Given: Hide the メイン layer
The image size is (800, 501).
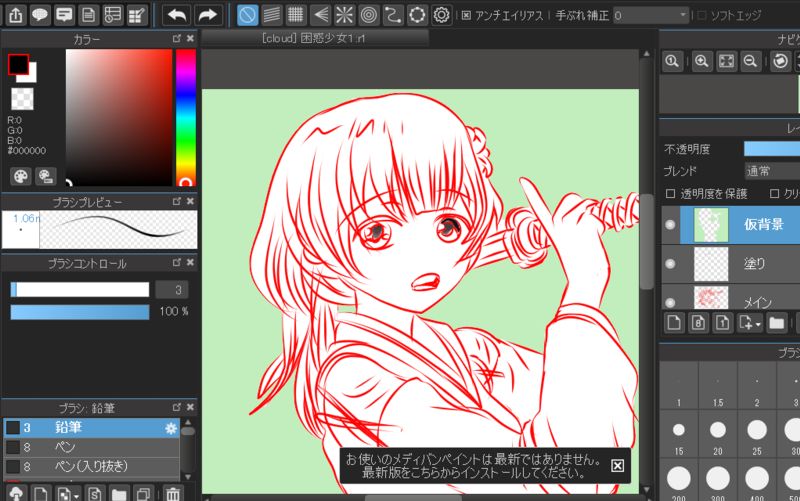Looking at the screenshot, I should (670, 302).
